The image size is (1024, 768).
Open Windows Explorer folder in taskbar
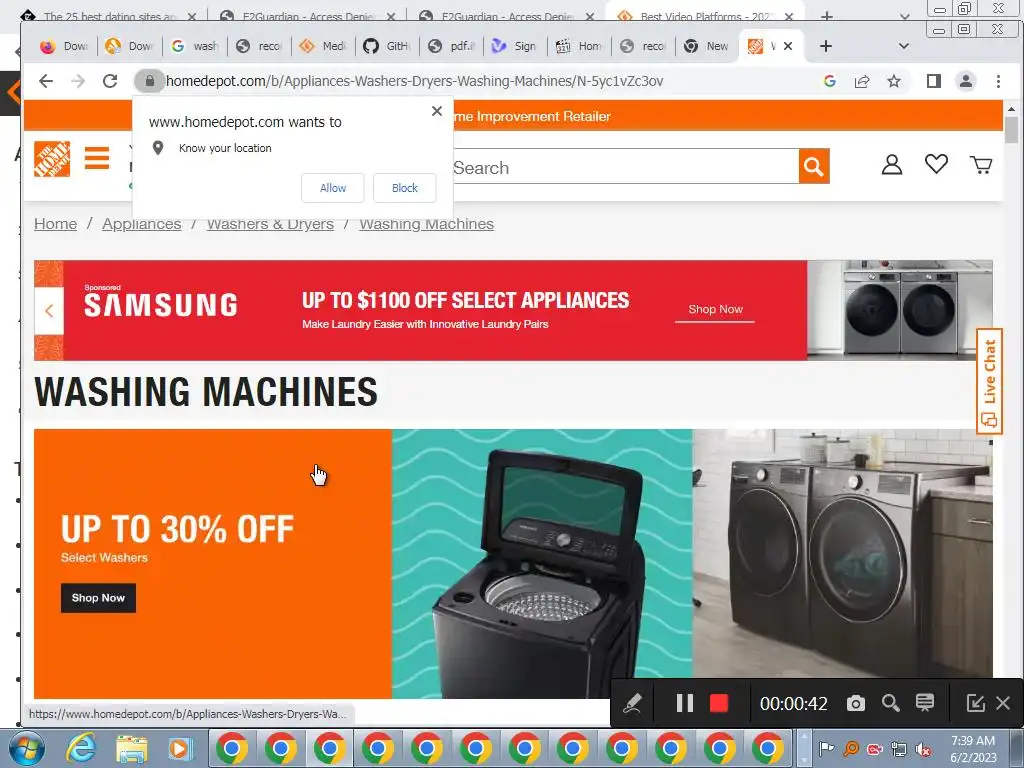131,749
